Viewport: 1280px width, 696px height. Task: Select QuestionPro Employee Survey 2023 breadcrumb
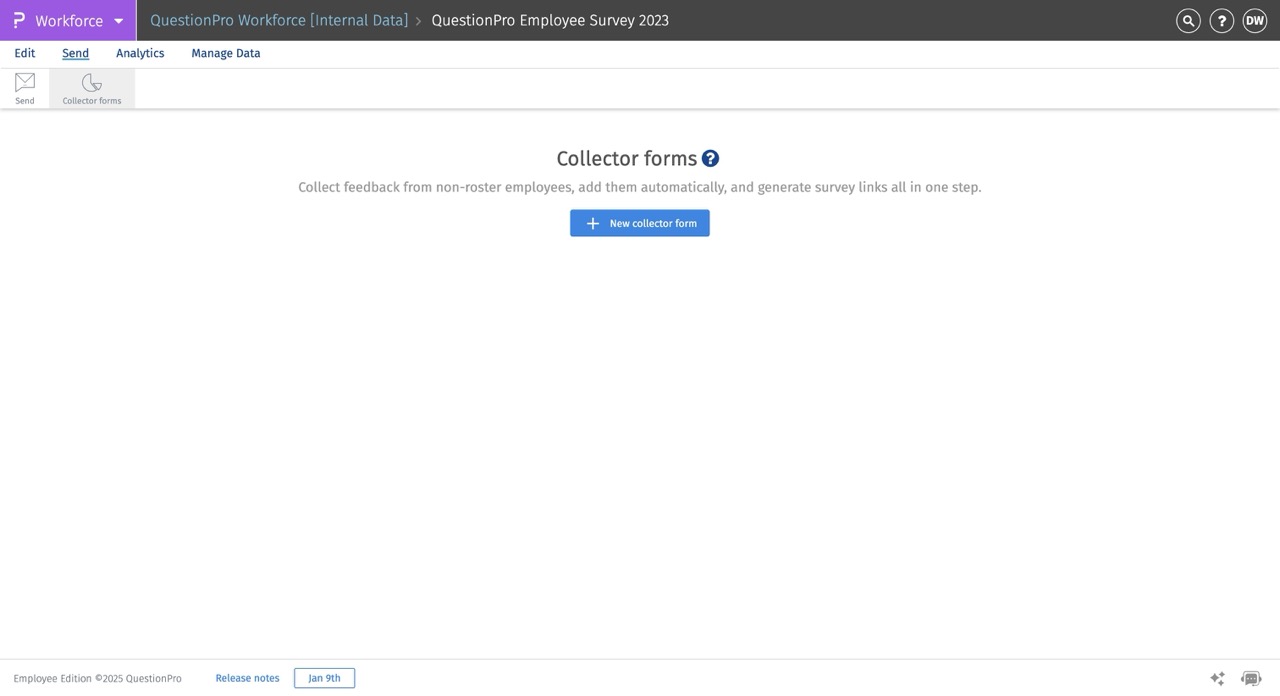pyautogui.click(x=549, y=19)
